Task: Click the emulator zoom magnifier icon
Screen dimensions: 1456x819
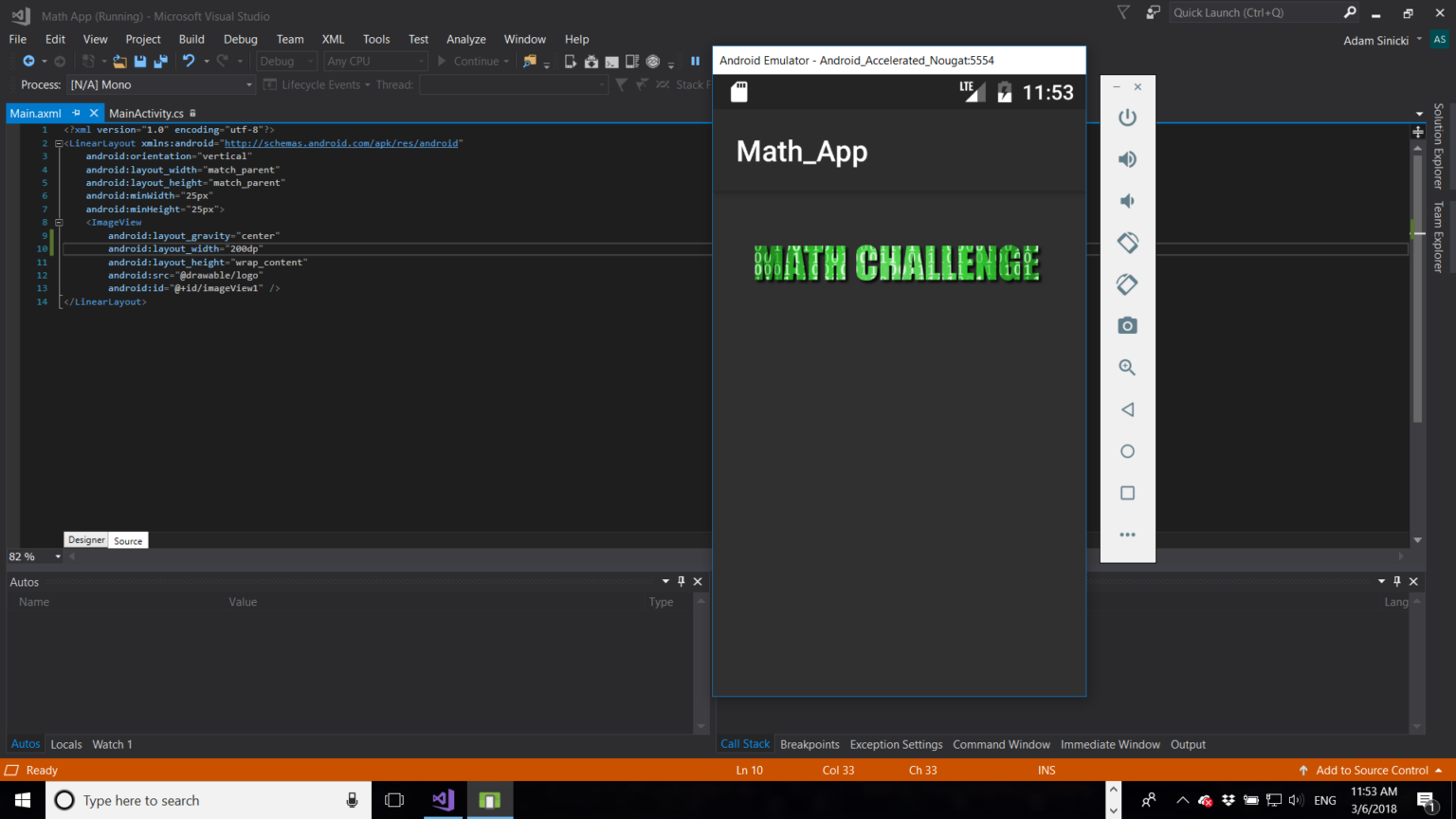Action: click(1127, 368)
